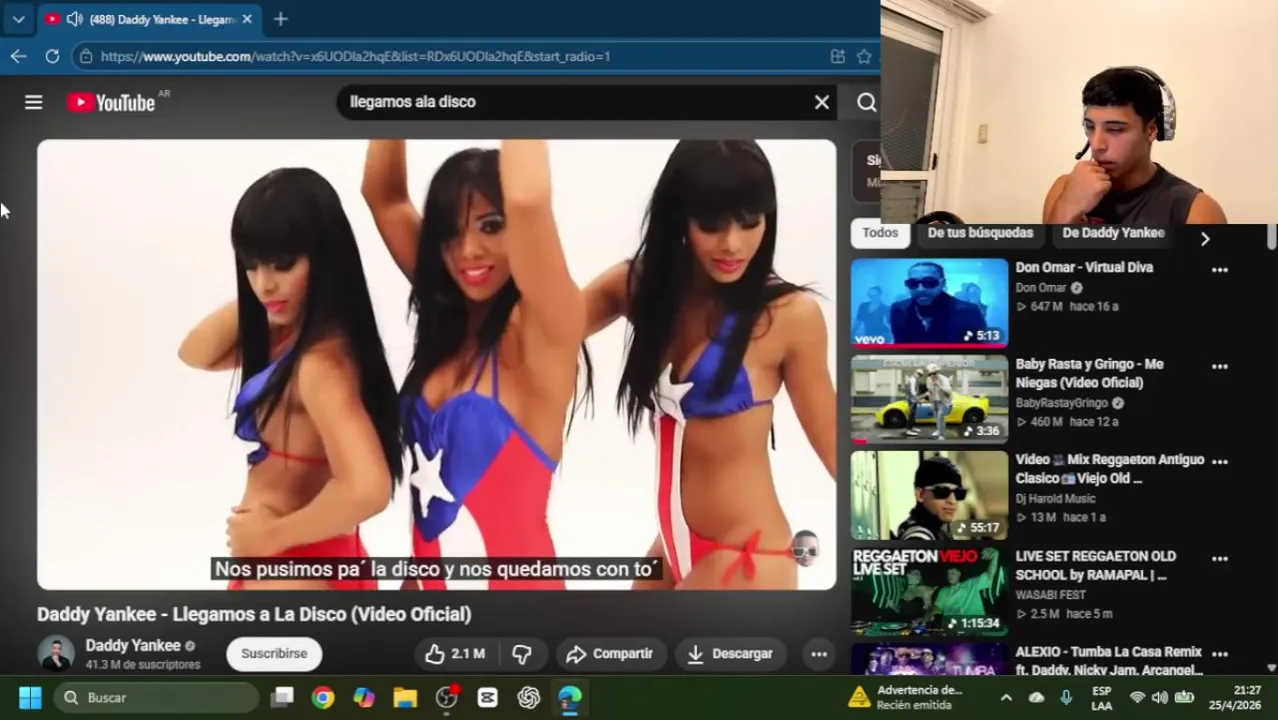
Task: Select the 'De Daddy Yankee' filter chip
Action: [x=1113, y=233]
